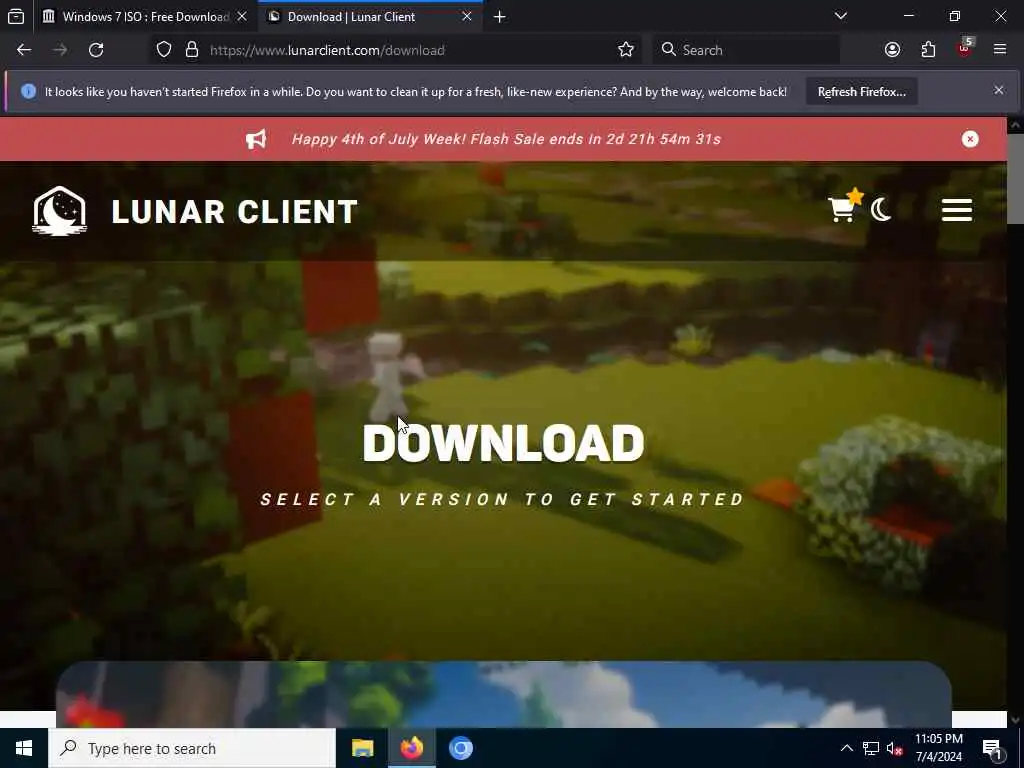The height and width of the screenshot is (768, 1024).
Task: Click the download version preview card
Action: coord(504,694)
